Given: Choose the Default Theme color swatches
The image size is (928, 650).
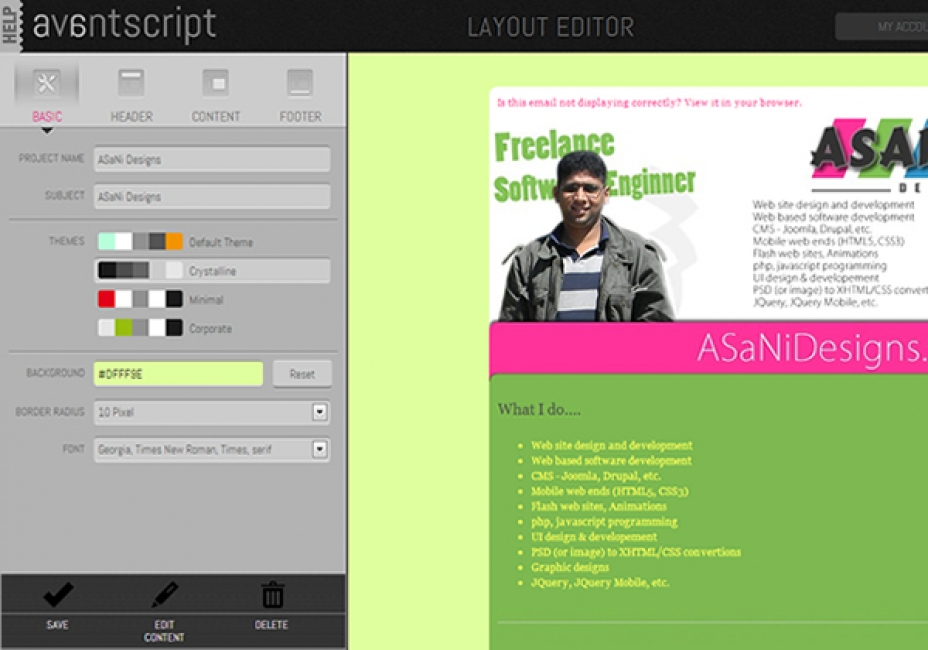Looking at the screenshot, I should 140,242.
